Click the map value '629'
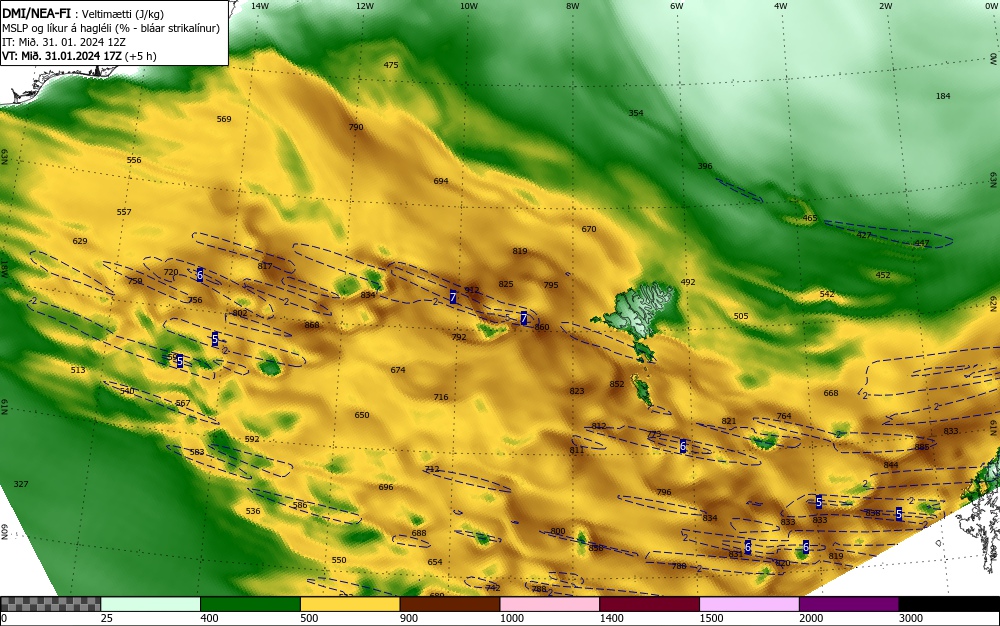The width and height of the screenshot is (1000, 626). pyautogui.click(x=80, y=241)
